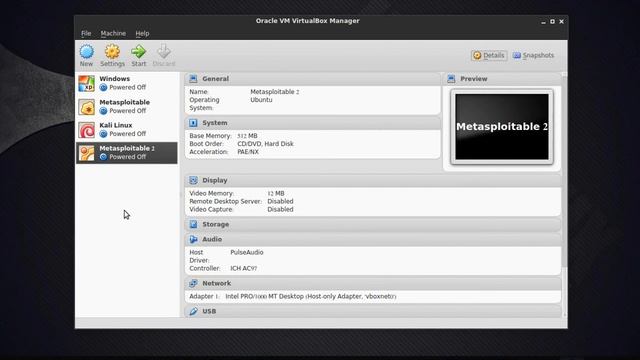The width and height of the screenshot is (640, 360).
Task: Select the Windows VM name
Action: [115, 79]
